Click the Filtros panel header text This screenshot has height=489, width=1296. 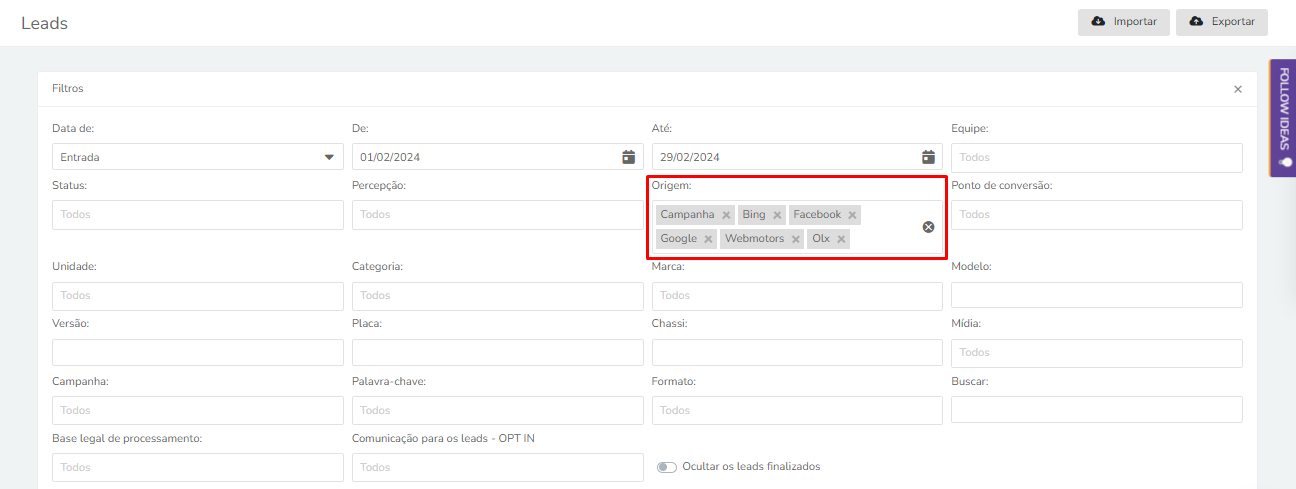(68, 88)
